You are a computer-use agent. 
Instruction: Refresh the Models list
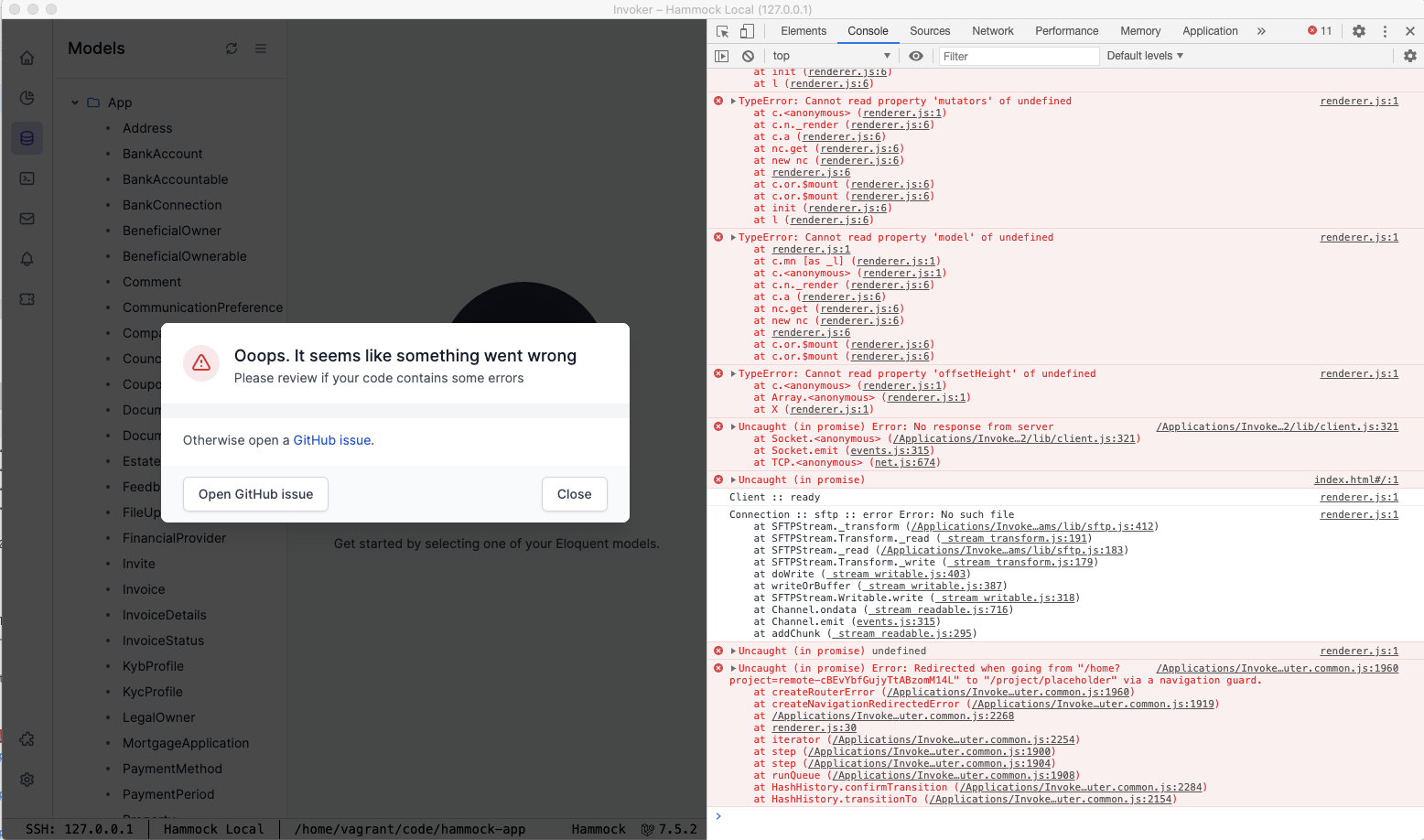[231, 48]
